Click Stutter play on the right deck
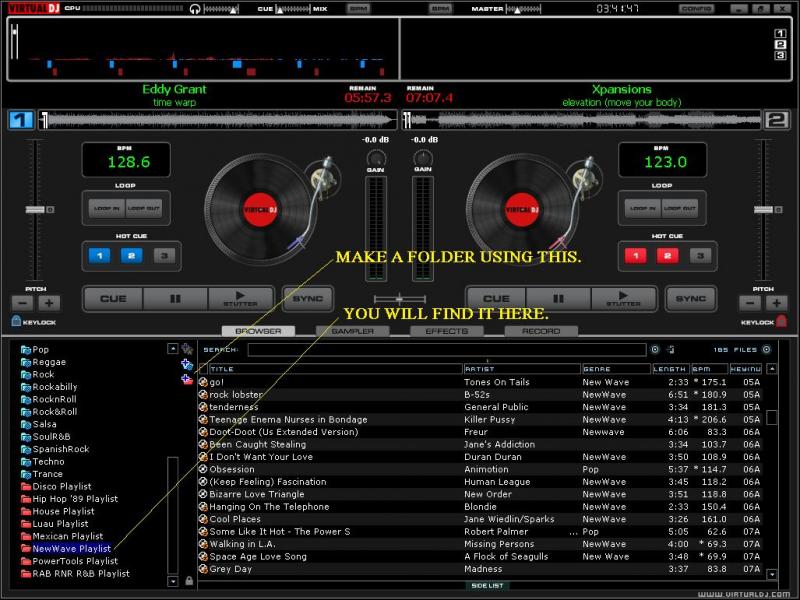800x600 pixels. (624, 298)
